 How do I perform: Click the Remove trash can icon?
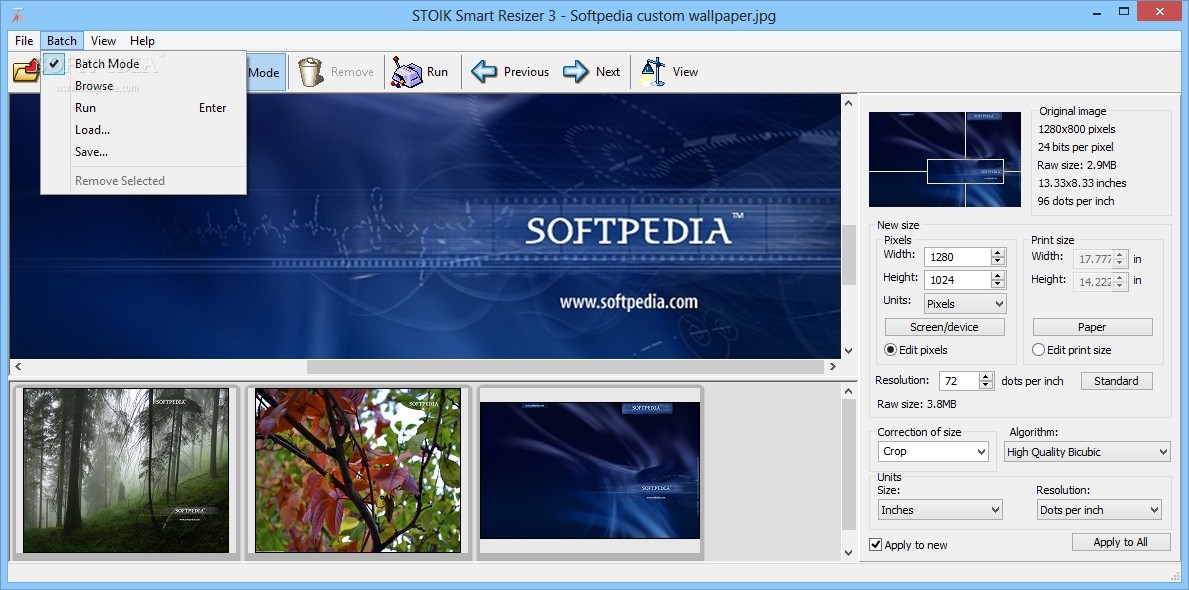point(310,72)
